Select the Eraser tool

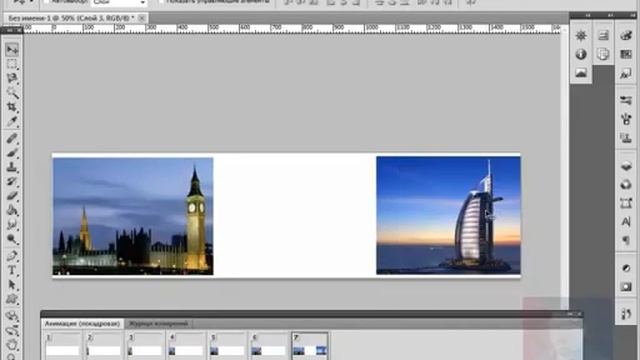click(x=12, y=196)
